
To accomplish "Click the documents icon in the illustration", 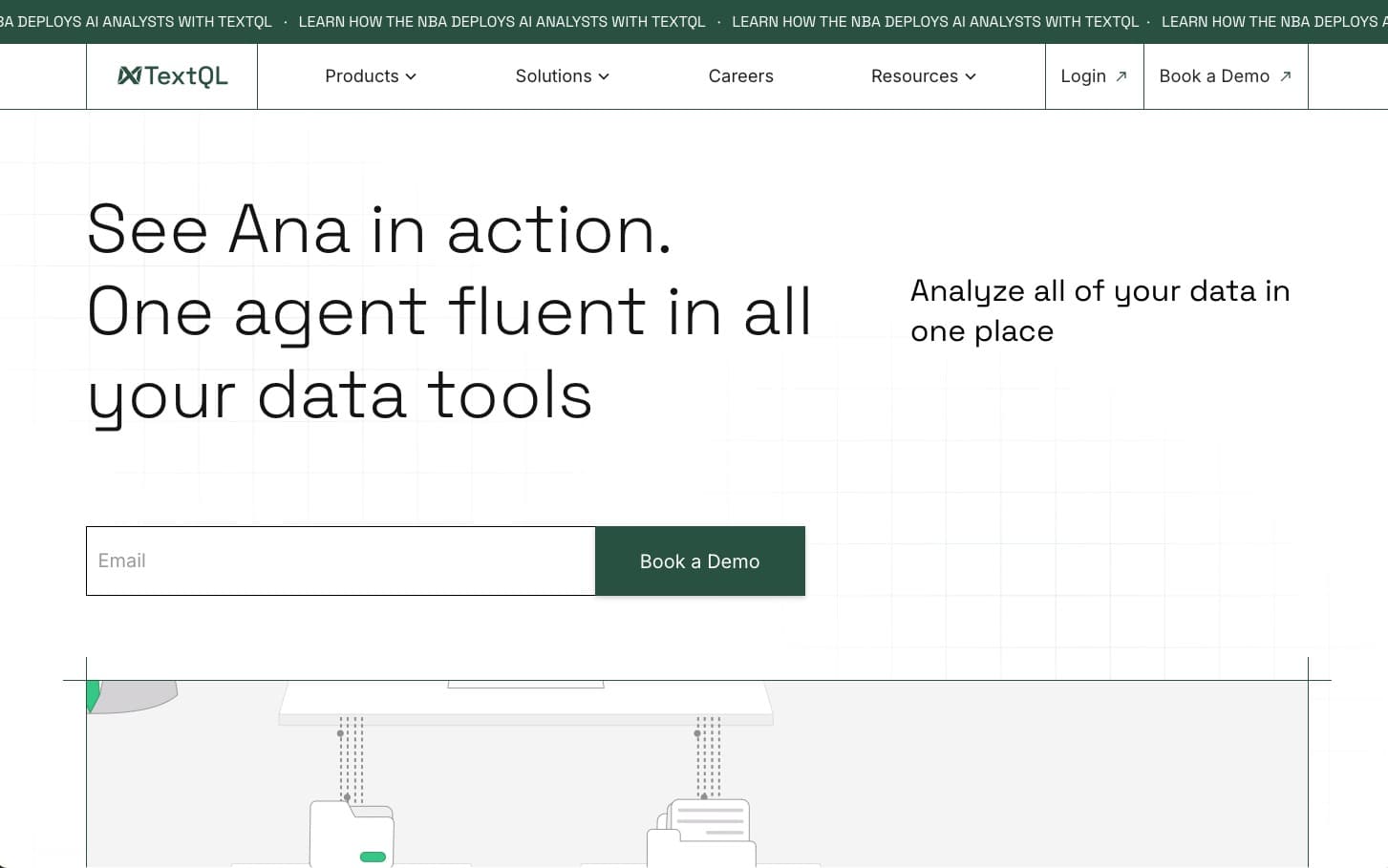I will [702, 834].
